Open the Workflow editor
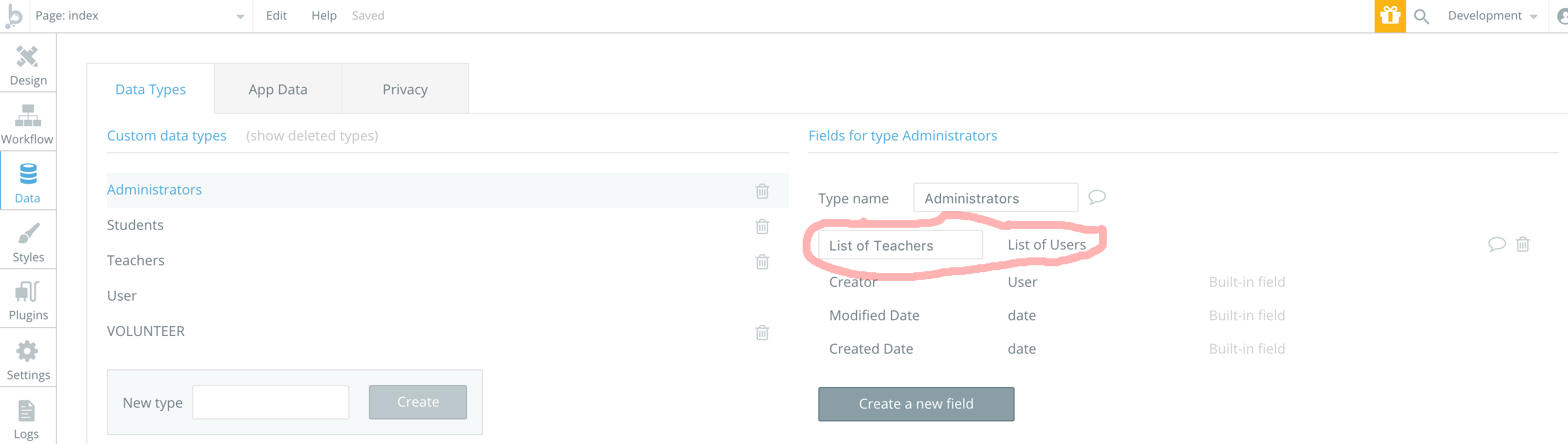Image resolution: width=1568 pixels, height=444 pixels. [27, 124]
